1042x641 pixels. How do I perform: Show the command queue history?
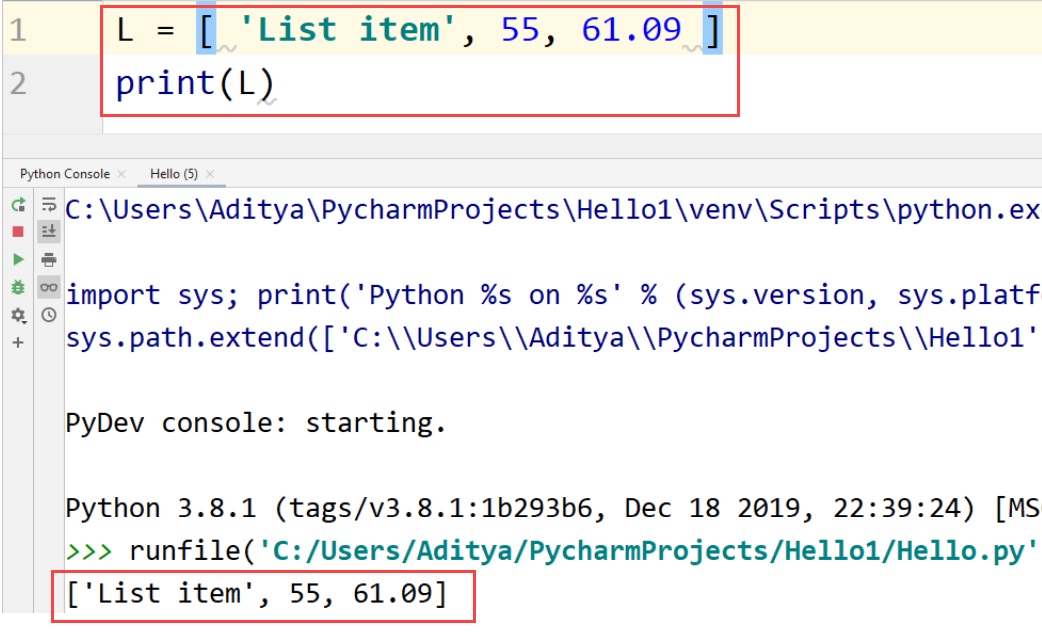(x=48, y=312)
